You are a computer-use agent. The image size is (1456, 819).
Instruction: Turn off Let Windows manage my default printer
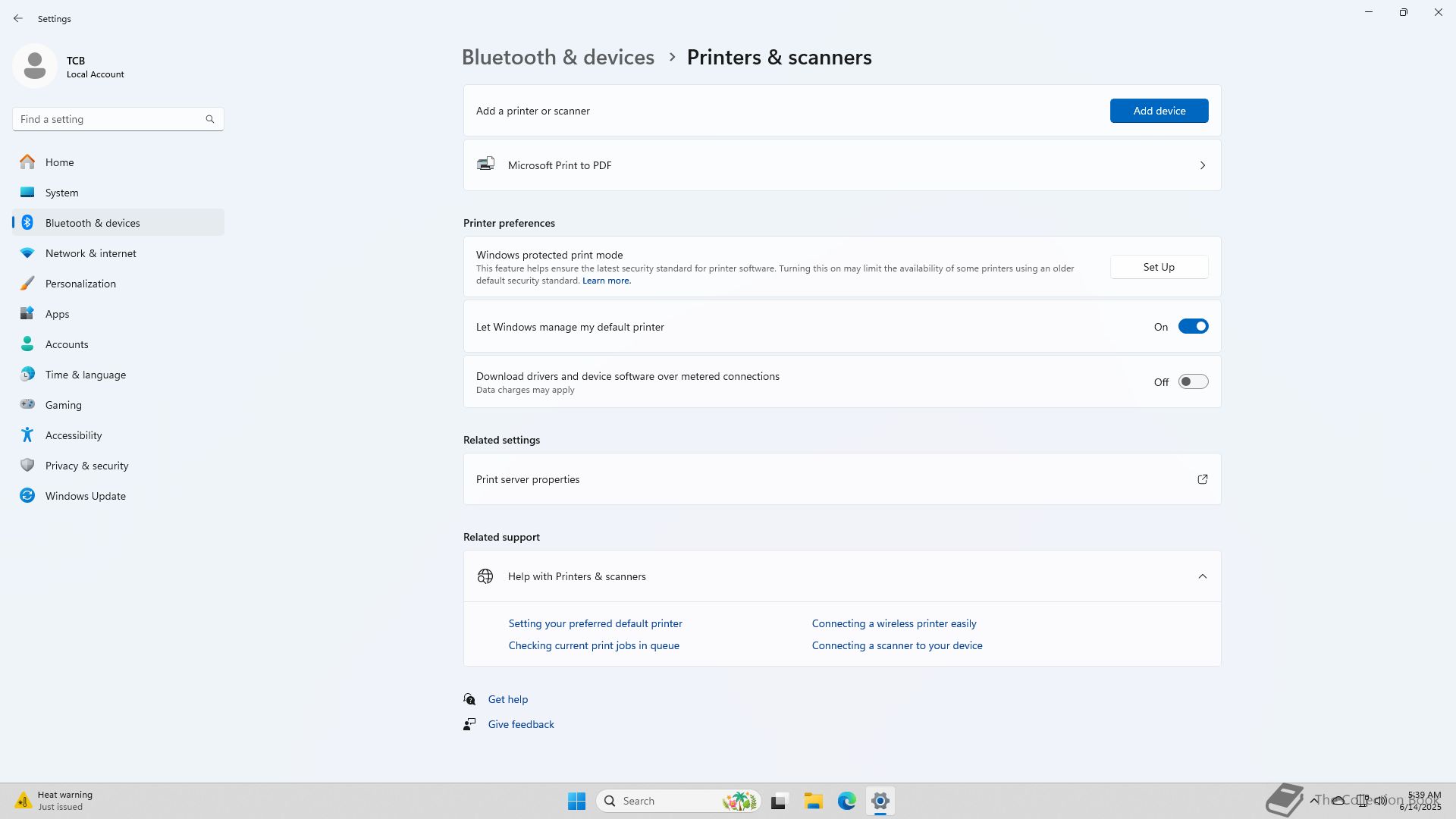[1193, 327]
